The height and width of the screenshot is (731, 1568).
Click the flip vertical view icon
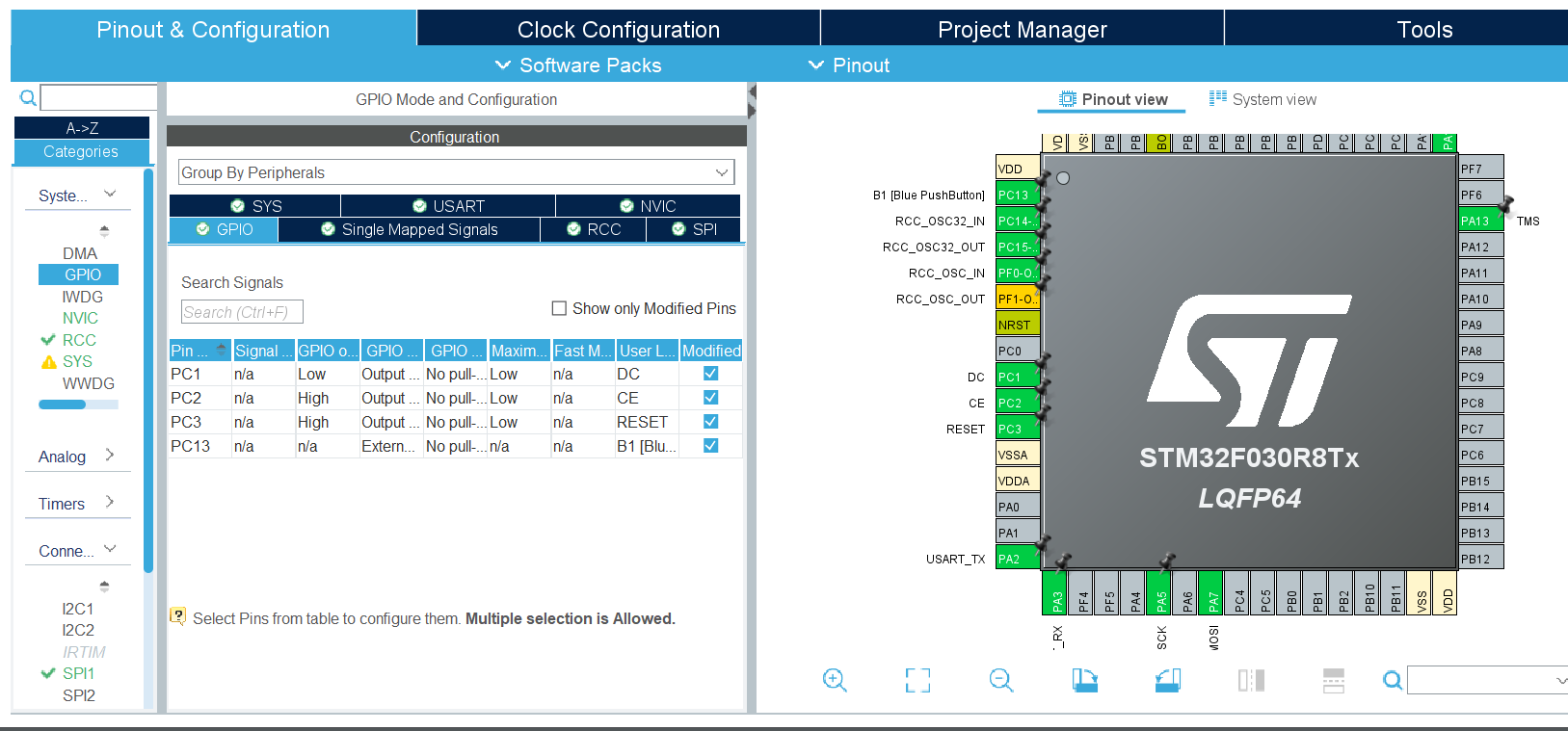[x=1334, y=681]
